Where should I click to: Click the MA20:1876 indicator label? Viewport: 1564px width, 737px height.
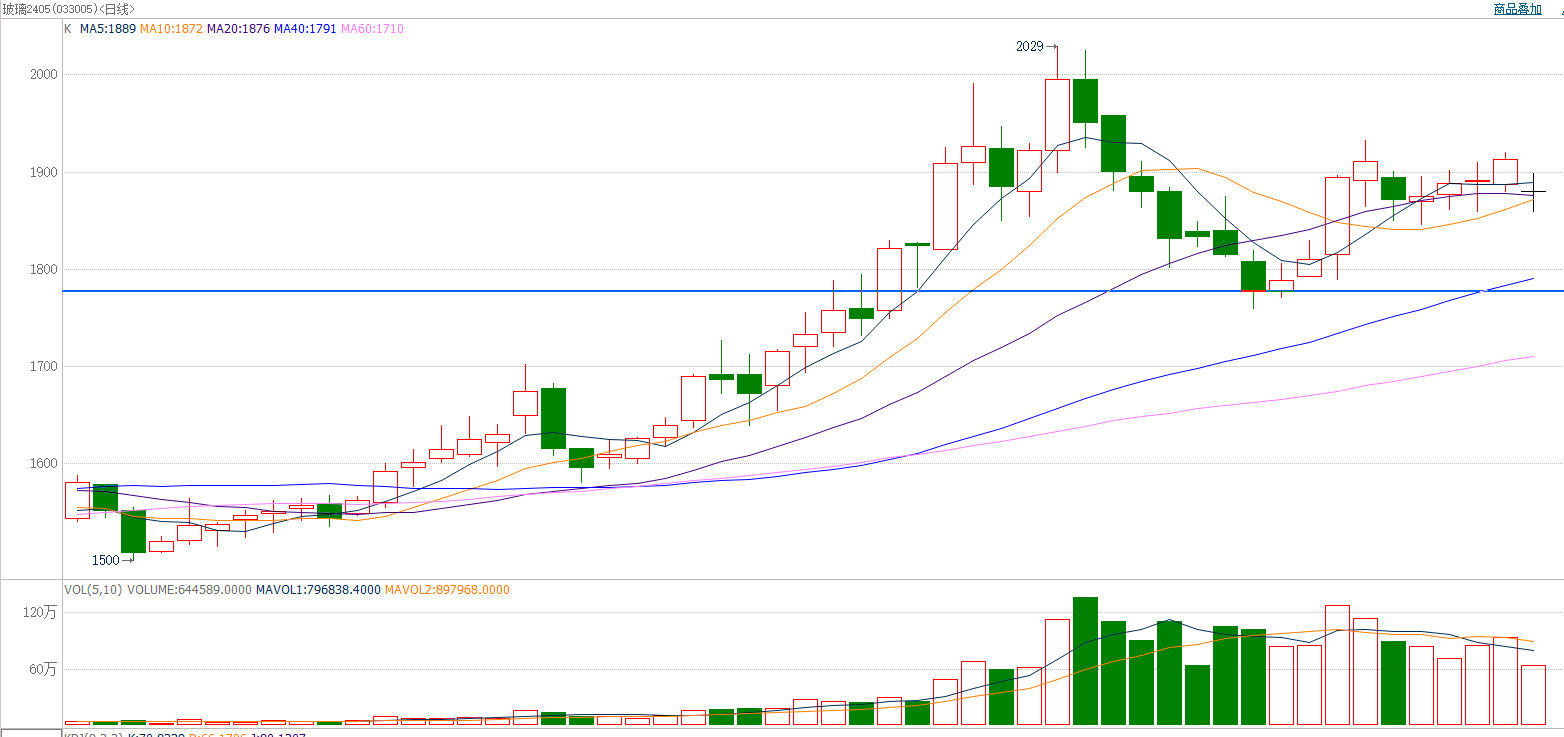pyautogui.click(x=238, y=29)
